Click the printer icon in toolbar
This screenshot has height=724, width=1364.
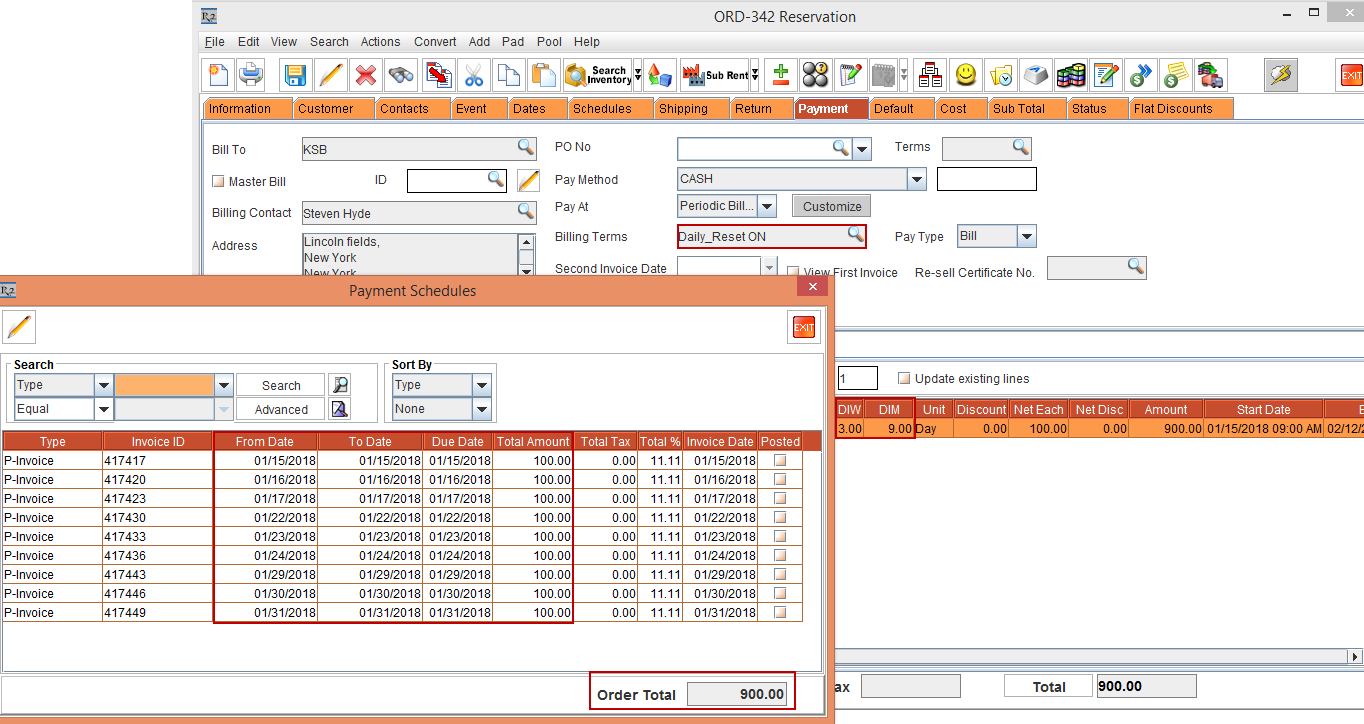click(x=249, y=75)
